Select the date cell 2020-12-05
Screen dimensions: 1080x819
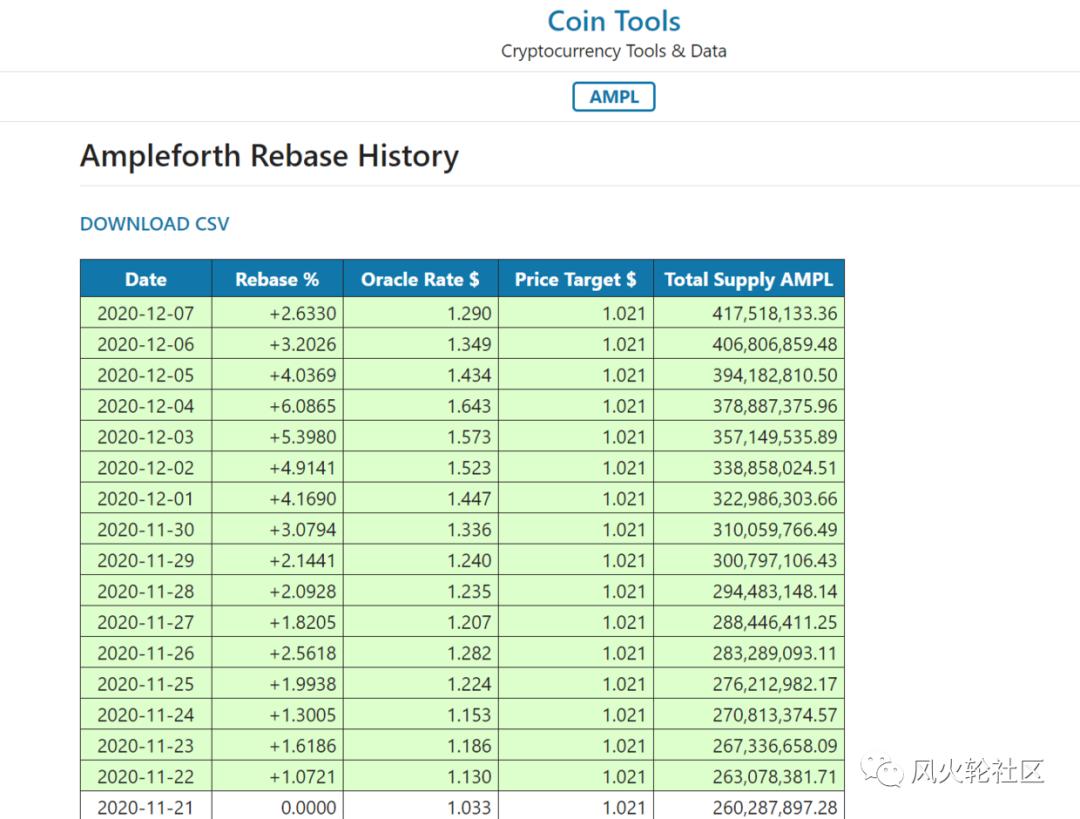coord(145,375)
